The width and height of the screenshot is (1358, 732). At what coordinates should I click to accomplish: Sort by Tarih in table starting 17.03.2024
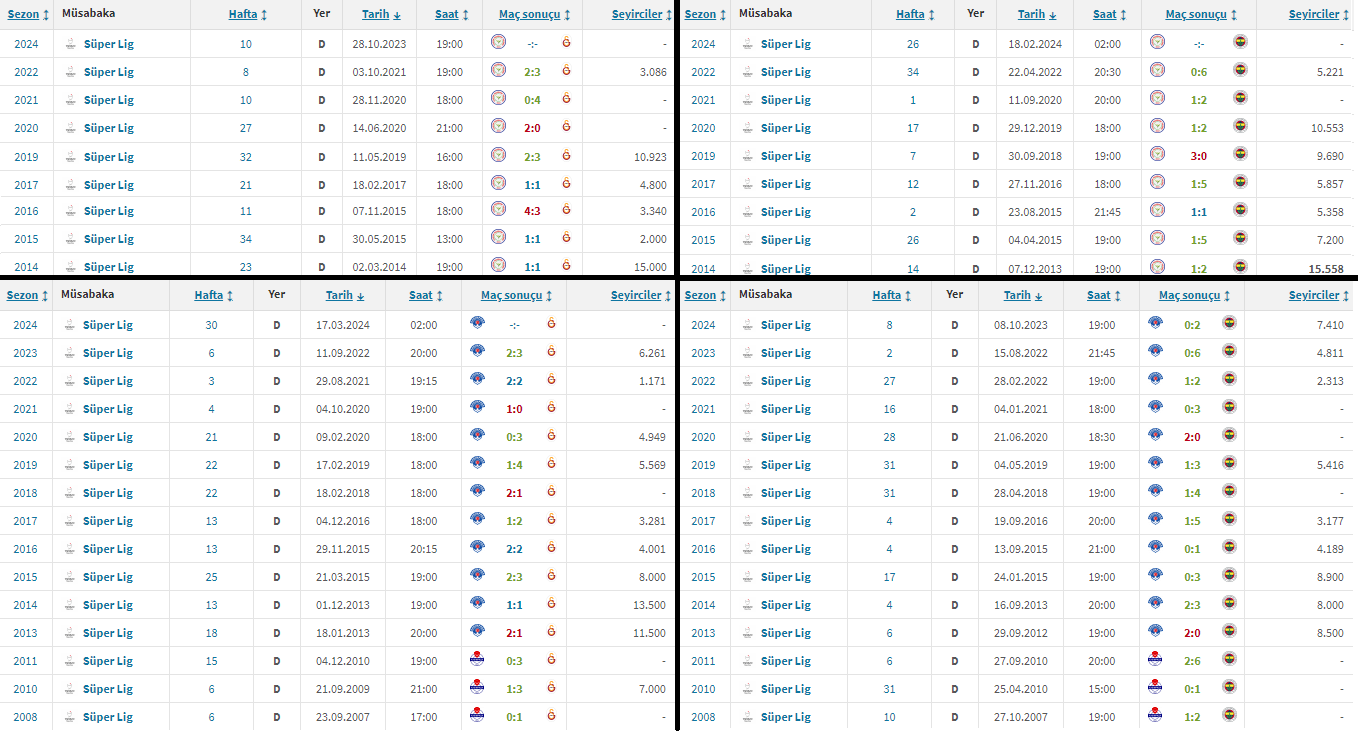pyautogui.click(x=345, y=296)
